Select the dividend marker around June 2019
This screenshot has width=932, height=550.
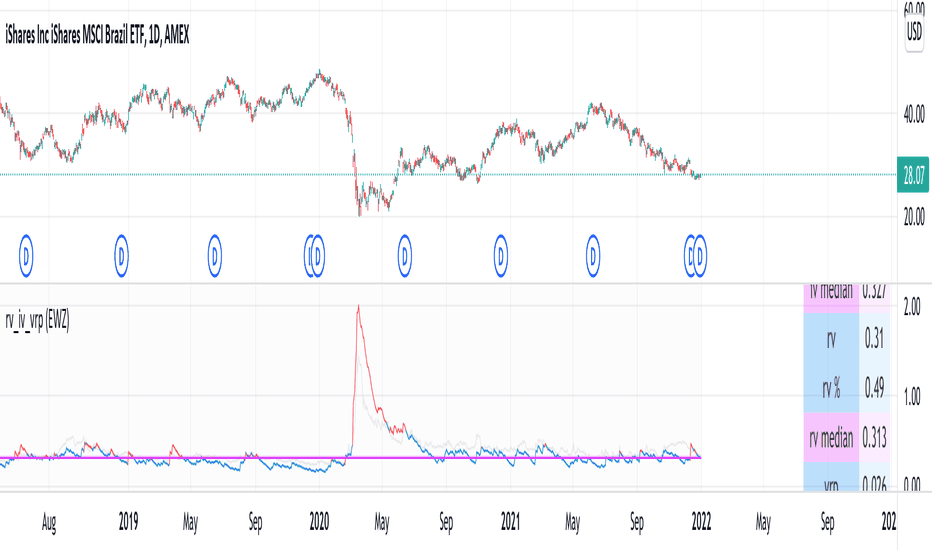215,256
